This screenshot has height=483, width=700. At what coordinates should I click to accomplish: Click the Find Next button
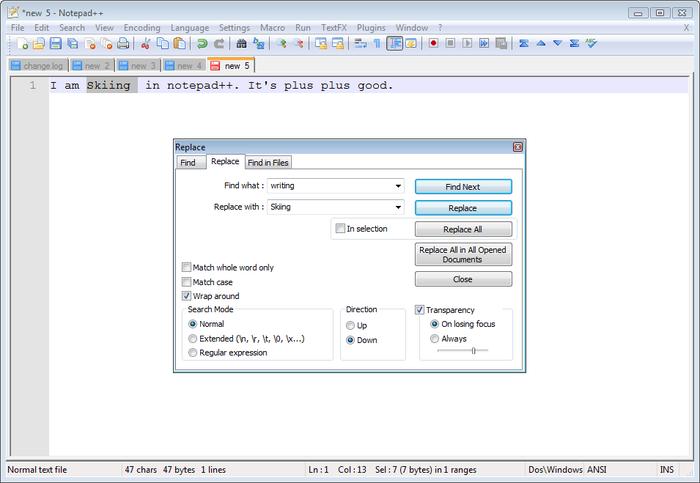[x=463, y=187]
